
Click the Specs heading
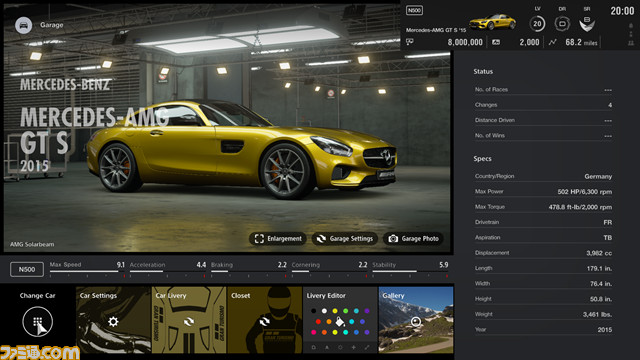482,159
